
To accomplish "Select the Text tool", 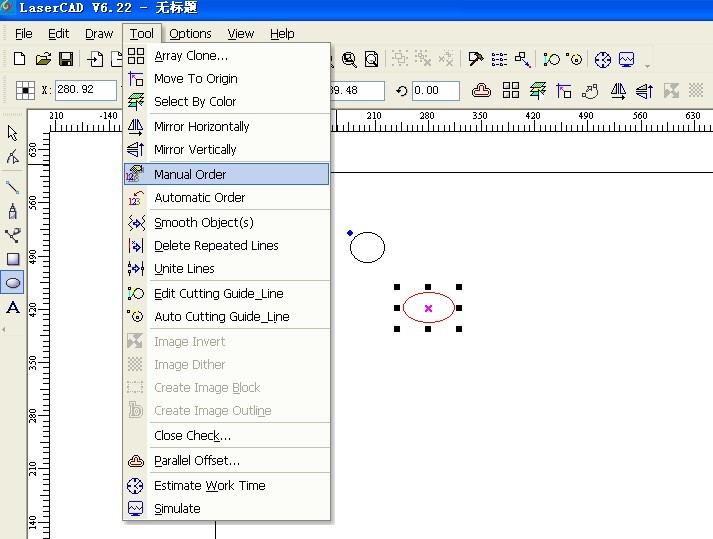I will 13,308.
